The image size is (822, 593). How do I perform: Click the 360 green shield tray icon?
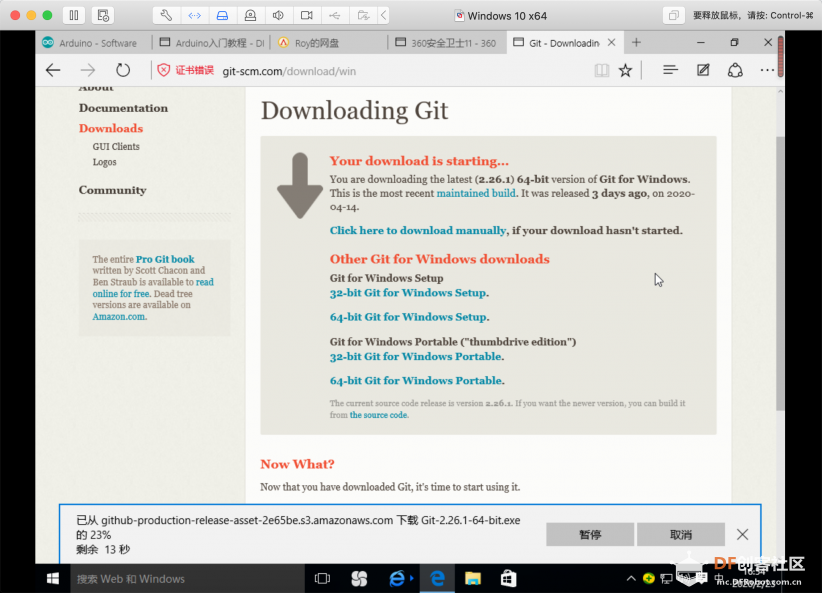pyautogui.click(x=648, y=578)
